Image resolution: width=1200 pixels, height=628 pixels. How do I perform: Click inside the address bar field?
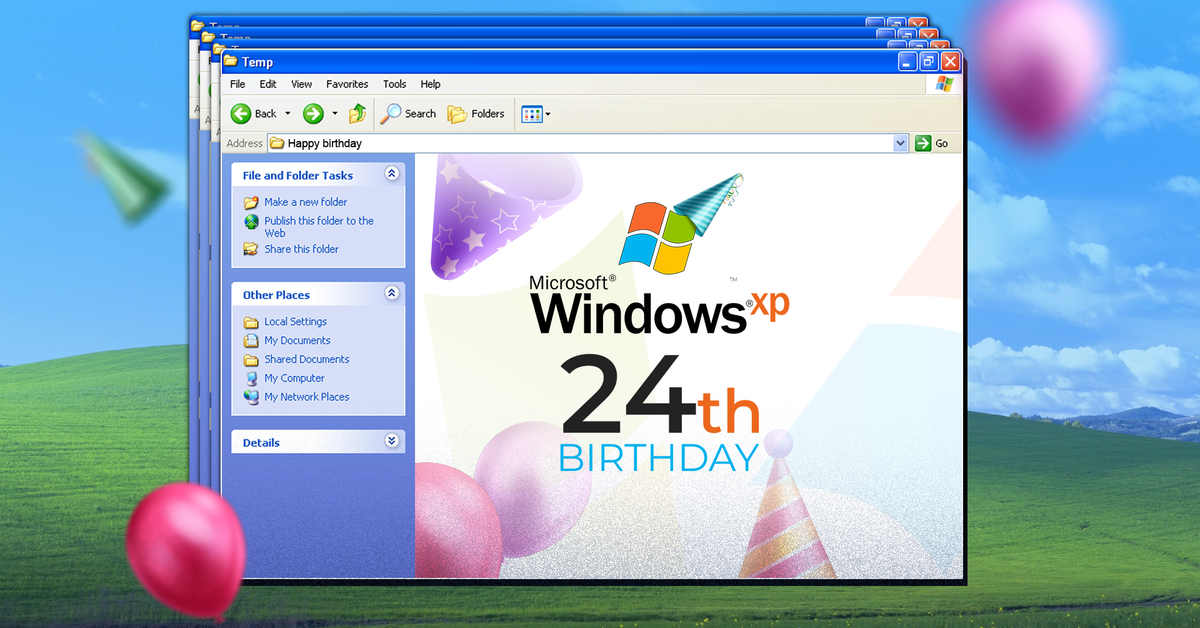click(500, 143)
